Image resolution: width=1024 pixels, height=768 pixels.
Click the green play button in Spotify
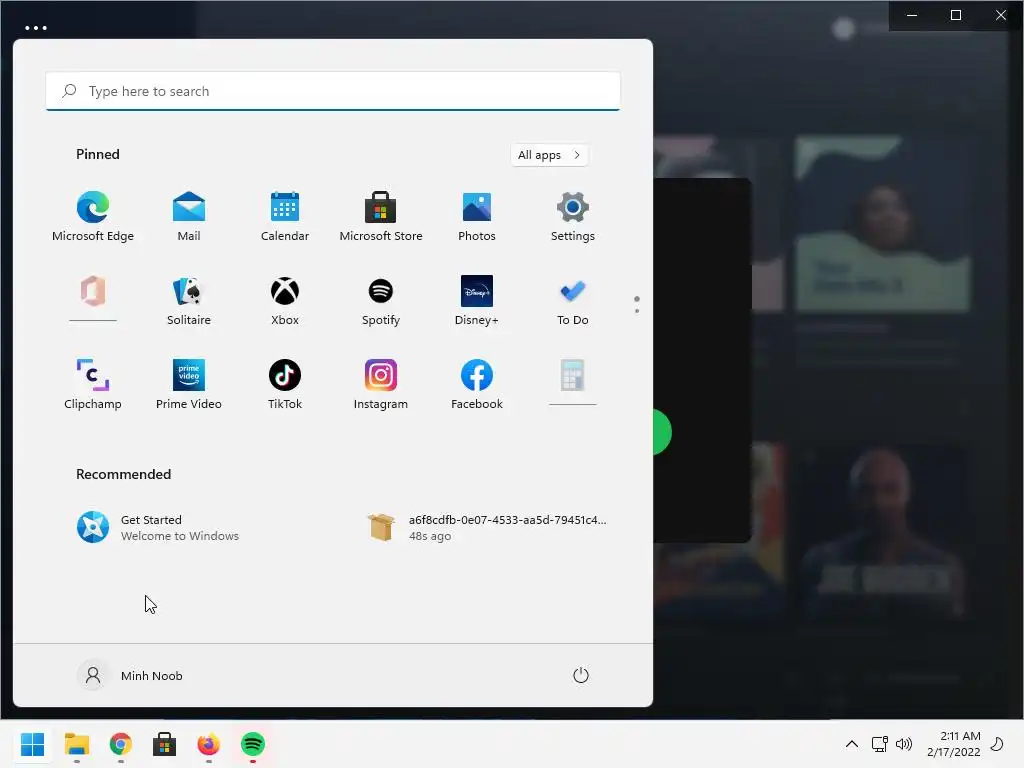click(x=662, y=432)
